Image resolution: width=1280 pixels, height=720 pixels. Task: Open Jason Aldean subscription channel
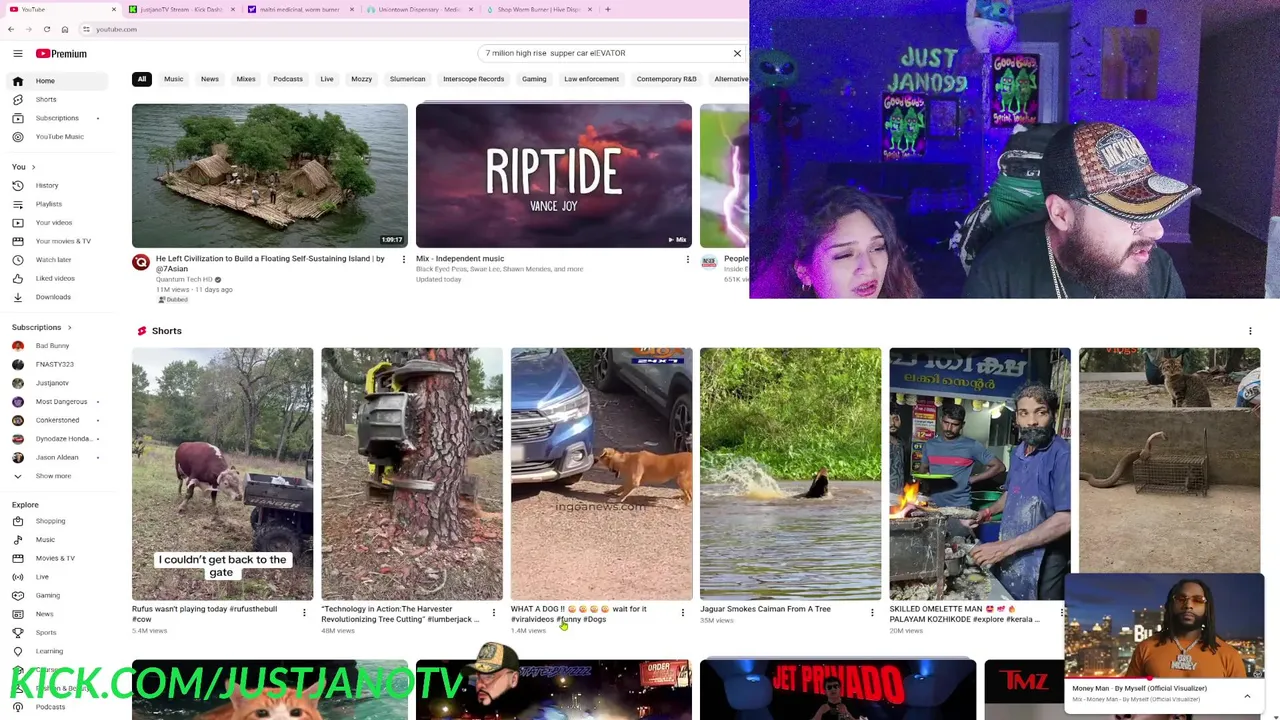(x=57, y=457)
